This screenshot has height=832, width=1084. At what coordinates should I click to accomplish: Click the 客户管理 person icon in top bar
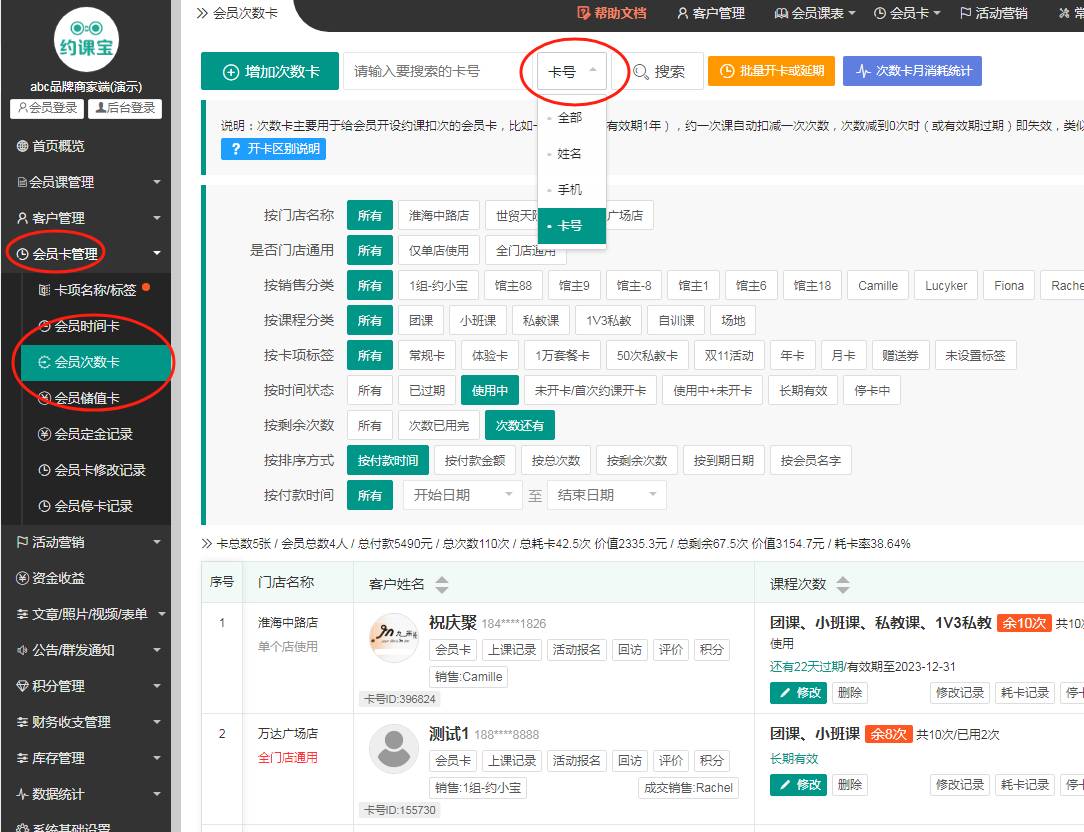pos(682,13)
